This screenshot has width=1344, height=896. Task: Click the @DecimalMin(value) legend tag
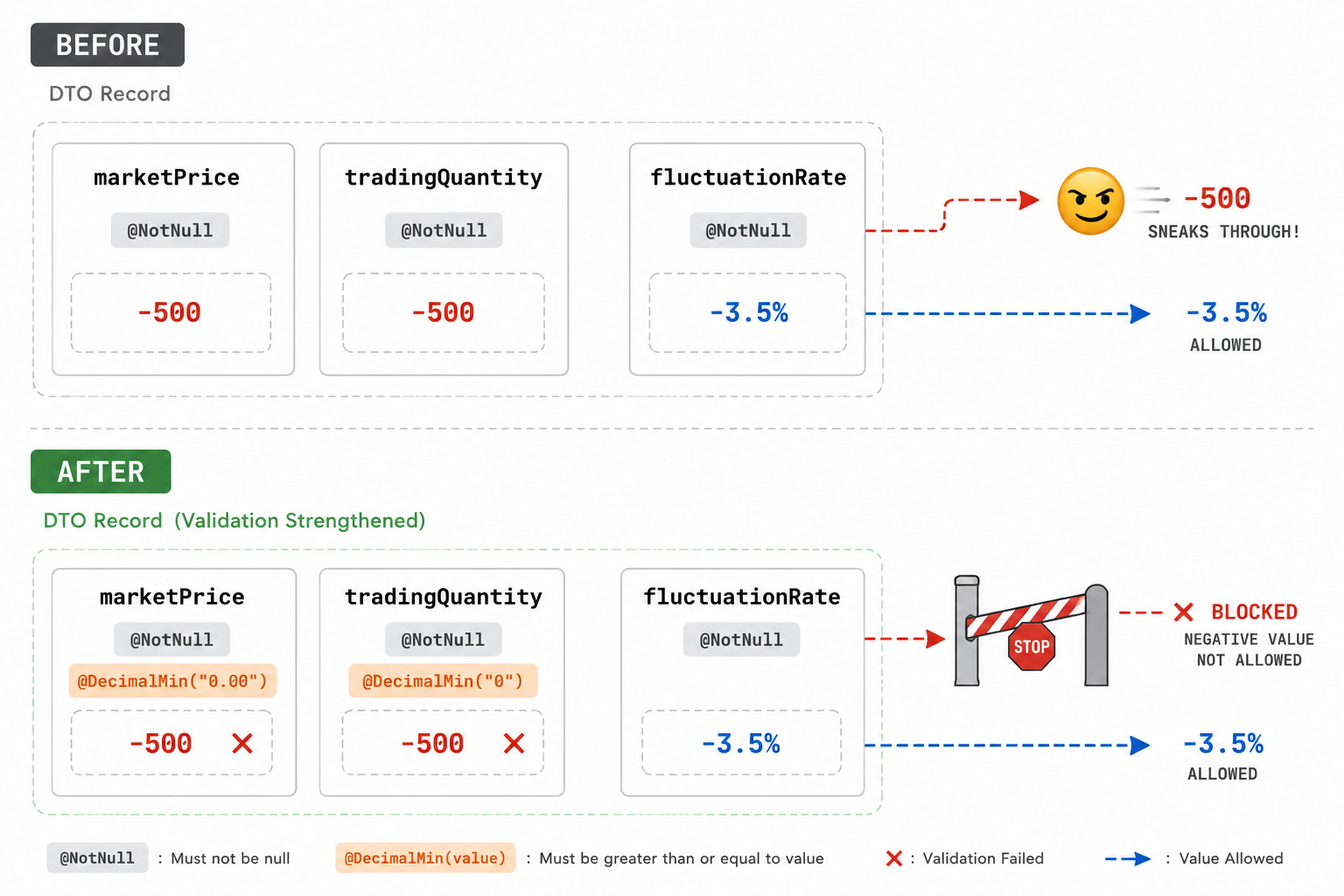tap(425, 858)
